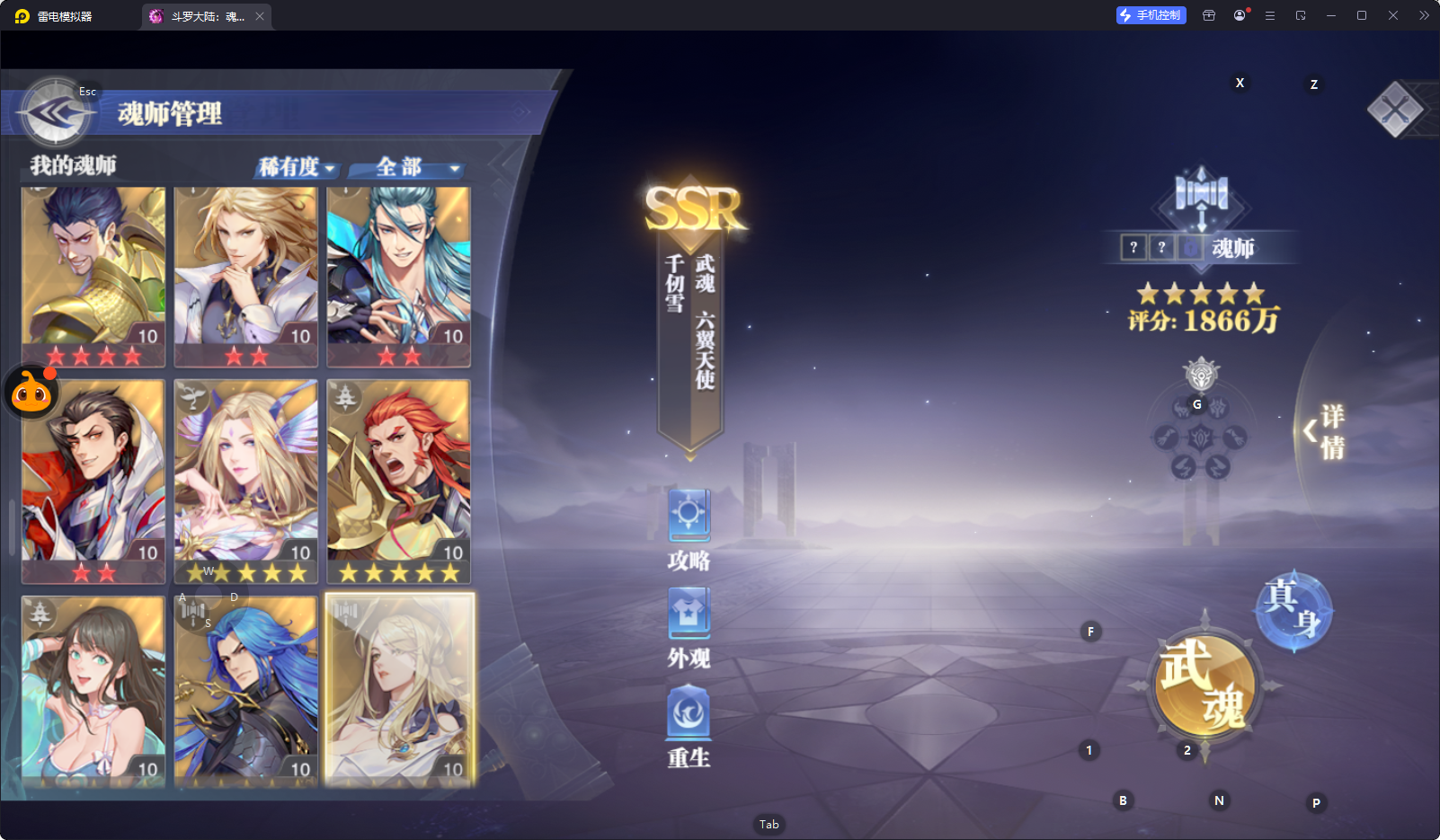1440x840 pixels.
Task: Tap the 重生 rebirth icon
Action: [x=689, y=713]
